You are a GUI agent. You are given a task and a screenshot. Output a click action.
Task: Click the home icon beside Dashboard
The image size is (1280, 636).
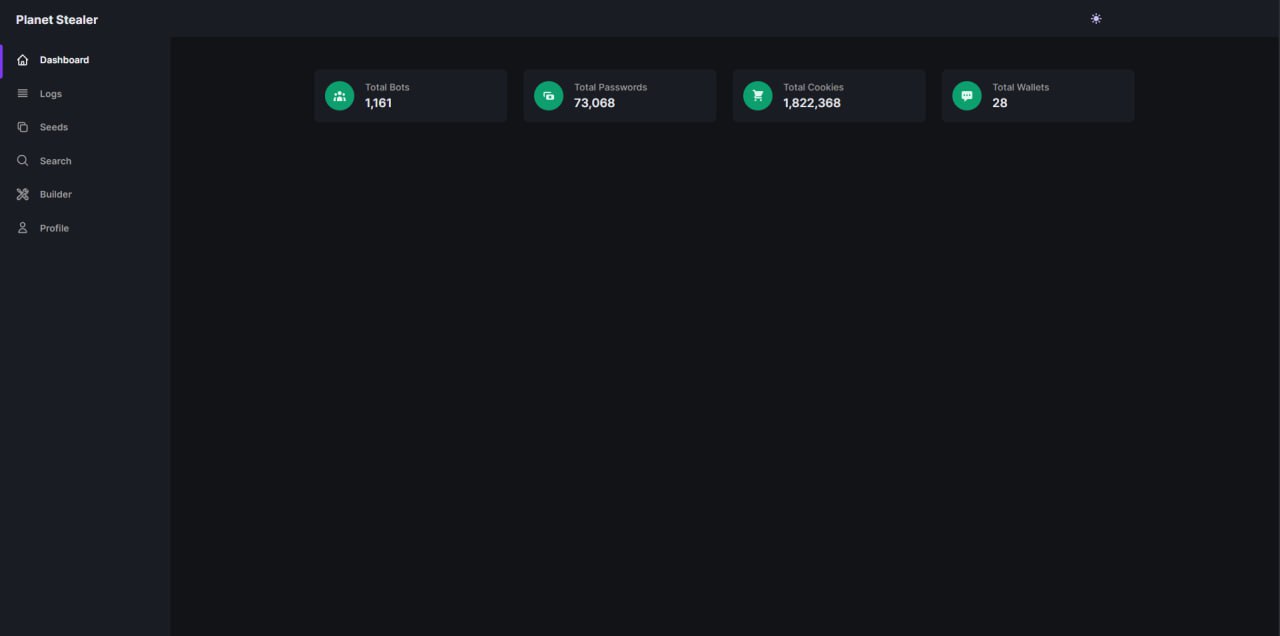[23, 60]
